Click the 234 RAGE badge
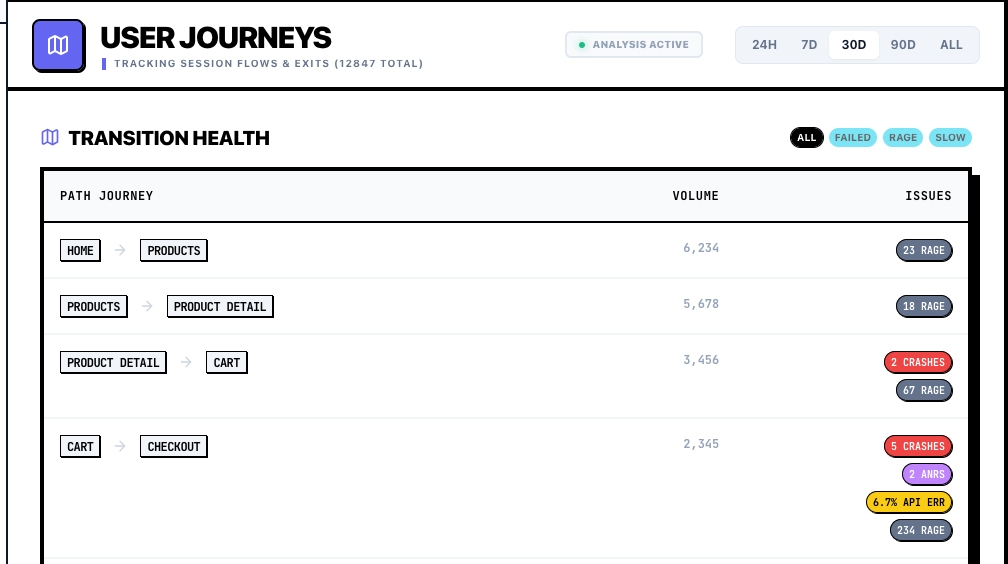Screen dimensions: 1008x564 921,530
